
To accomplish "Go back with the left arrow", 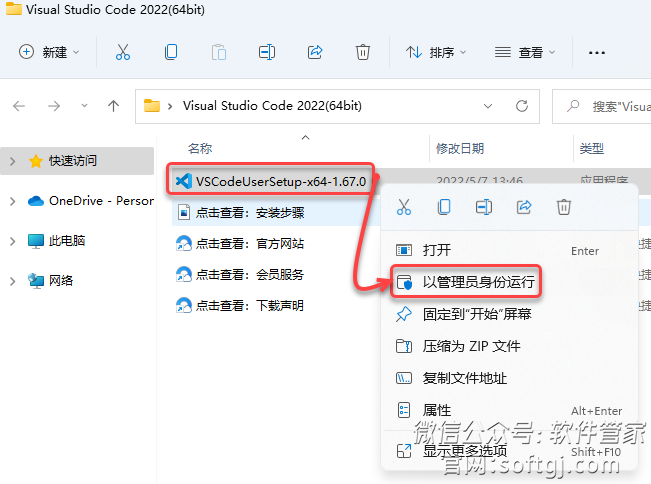I will click(x=19, y=106).
